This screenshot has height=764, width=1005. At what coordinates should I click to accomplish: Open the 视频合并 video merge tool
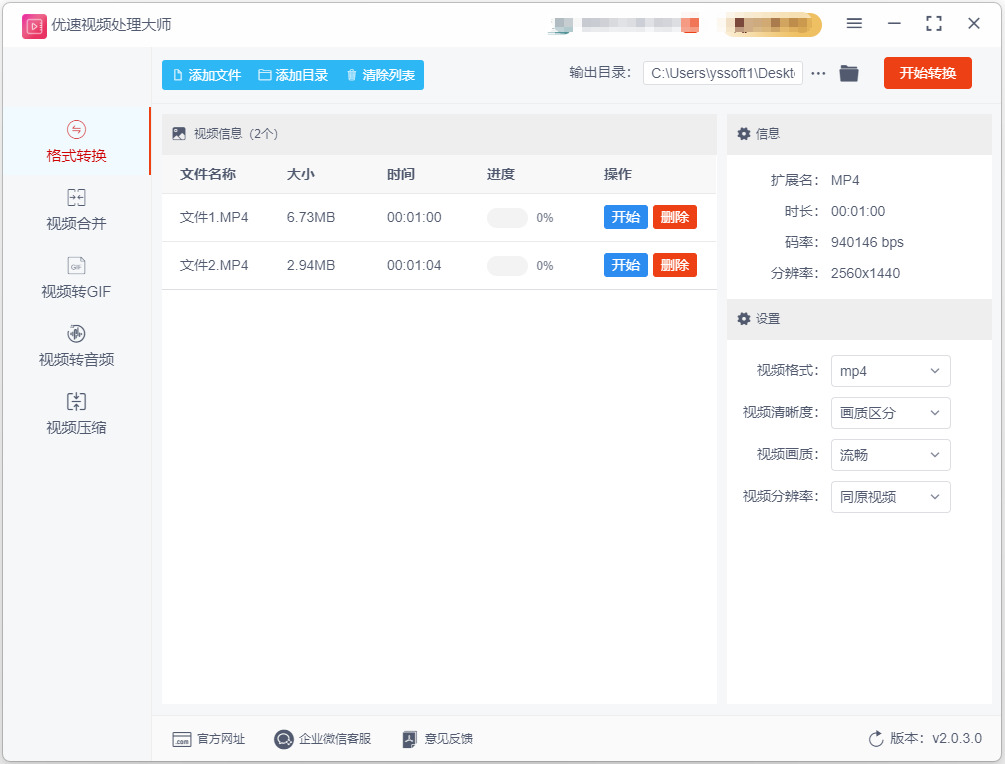[76, 210]
